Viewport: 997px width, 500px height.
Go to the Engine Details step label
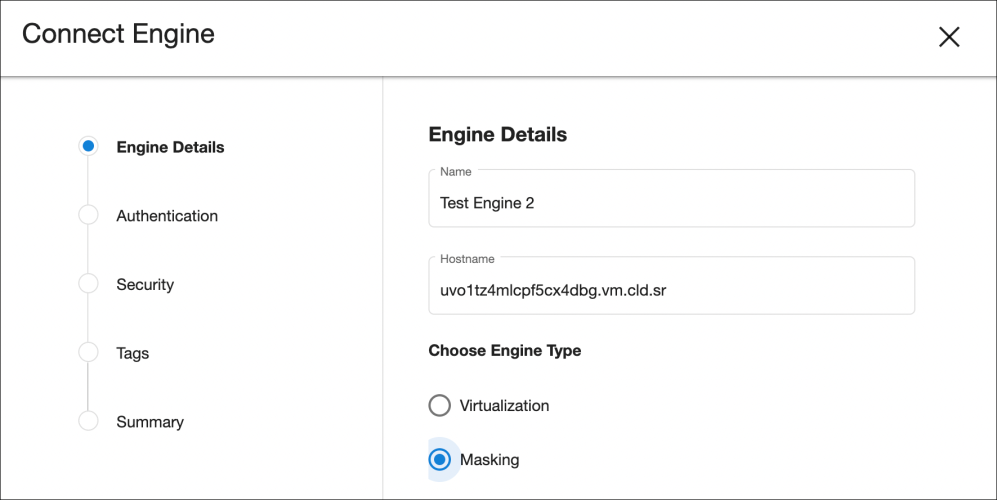click(x=170, y=147)
